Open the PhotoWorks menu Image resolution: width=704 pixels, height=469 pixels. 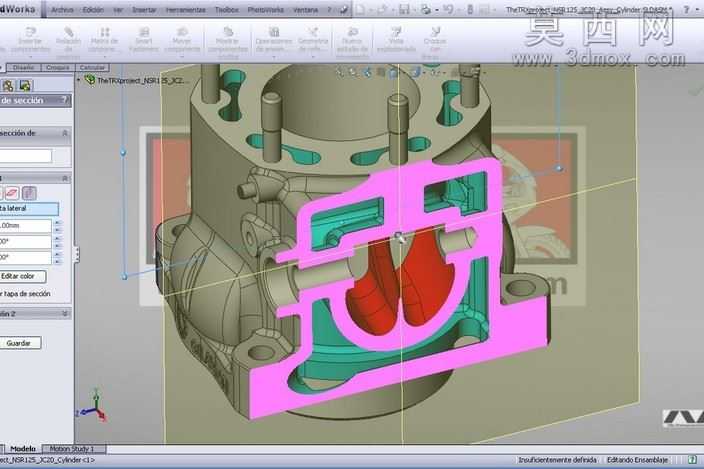(x=265, y=9)
